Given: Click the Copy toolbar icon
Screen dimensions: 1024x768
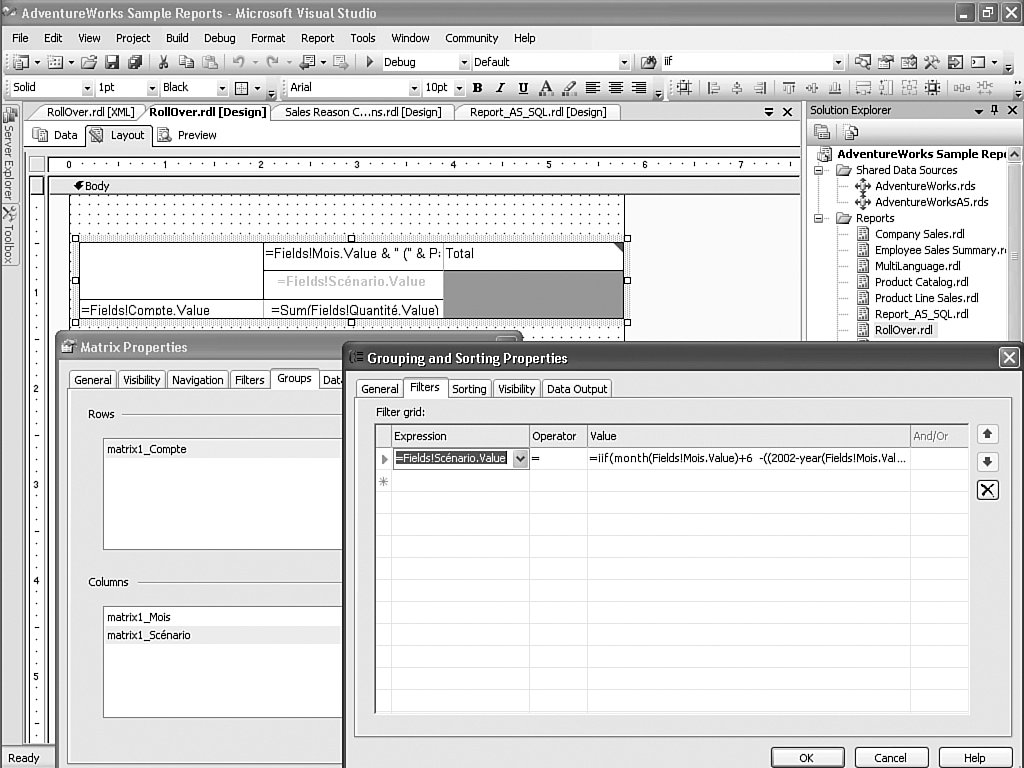Looking at the screenshot, I should tap(186, 62).
